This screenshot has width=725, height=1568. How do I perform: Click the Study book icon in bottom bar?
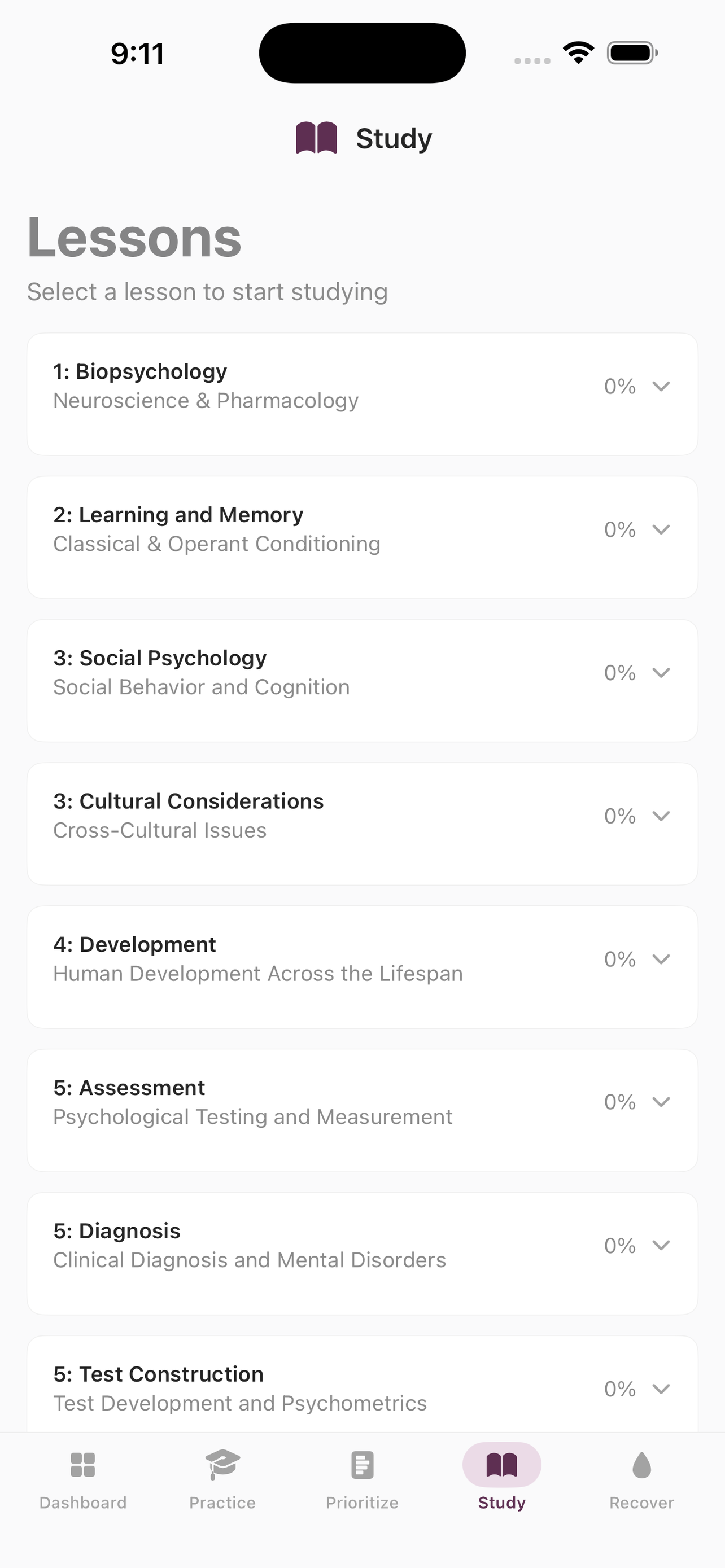(x=501, y=1465)
